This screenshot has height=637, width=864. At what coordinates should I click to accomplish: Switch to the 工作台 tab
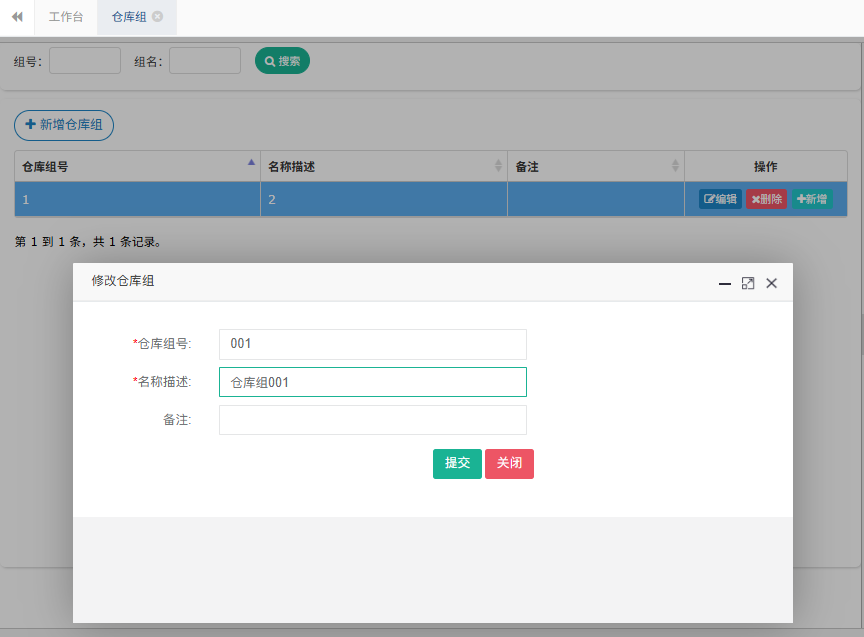pos(66,17)
